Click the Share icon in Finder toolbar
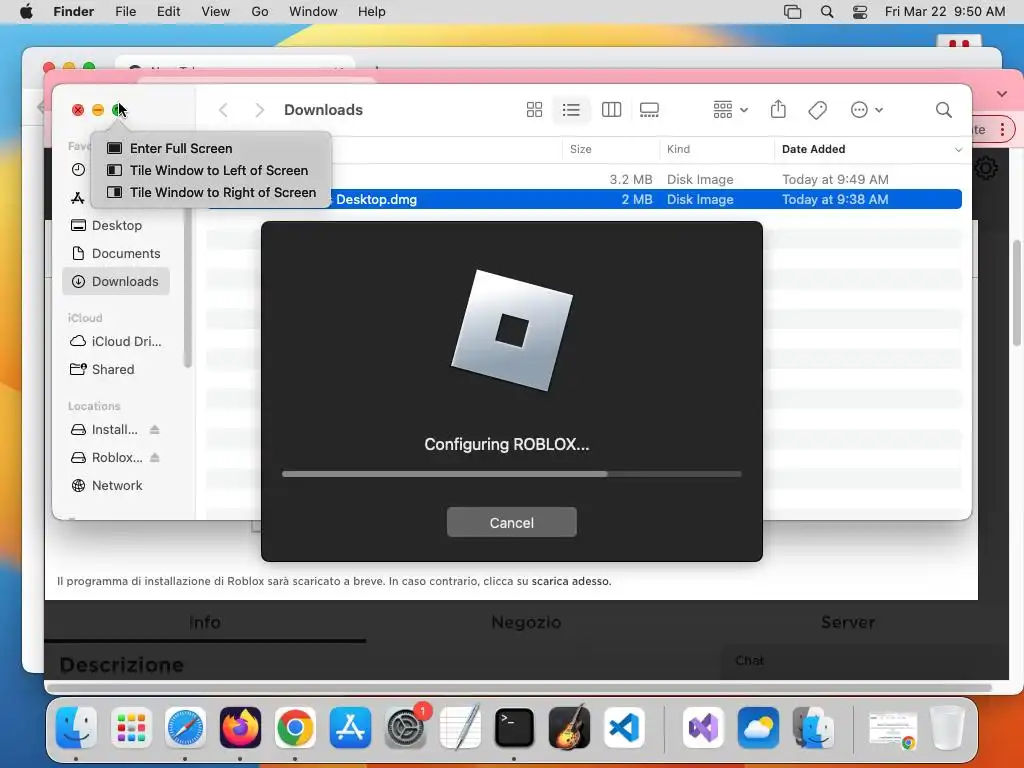Screen dimensions: 1024x768 pyautogui.click(x=778, y=109)
